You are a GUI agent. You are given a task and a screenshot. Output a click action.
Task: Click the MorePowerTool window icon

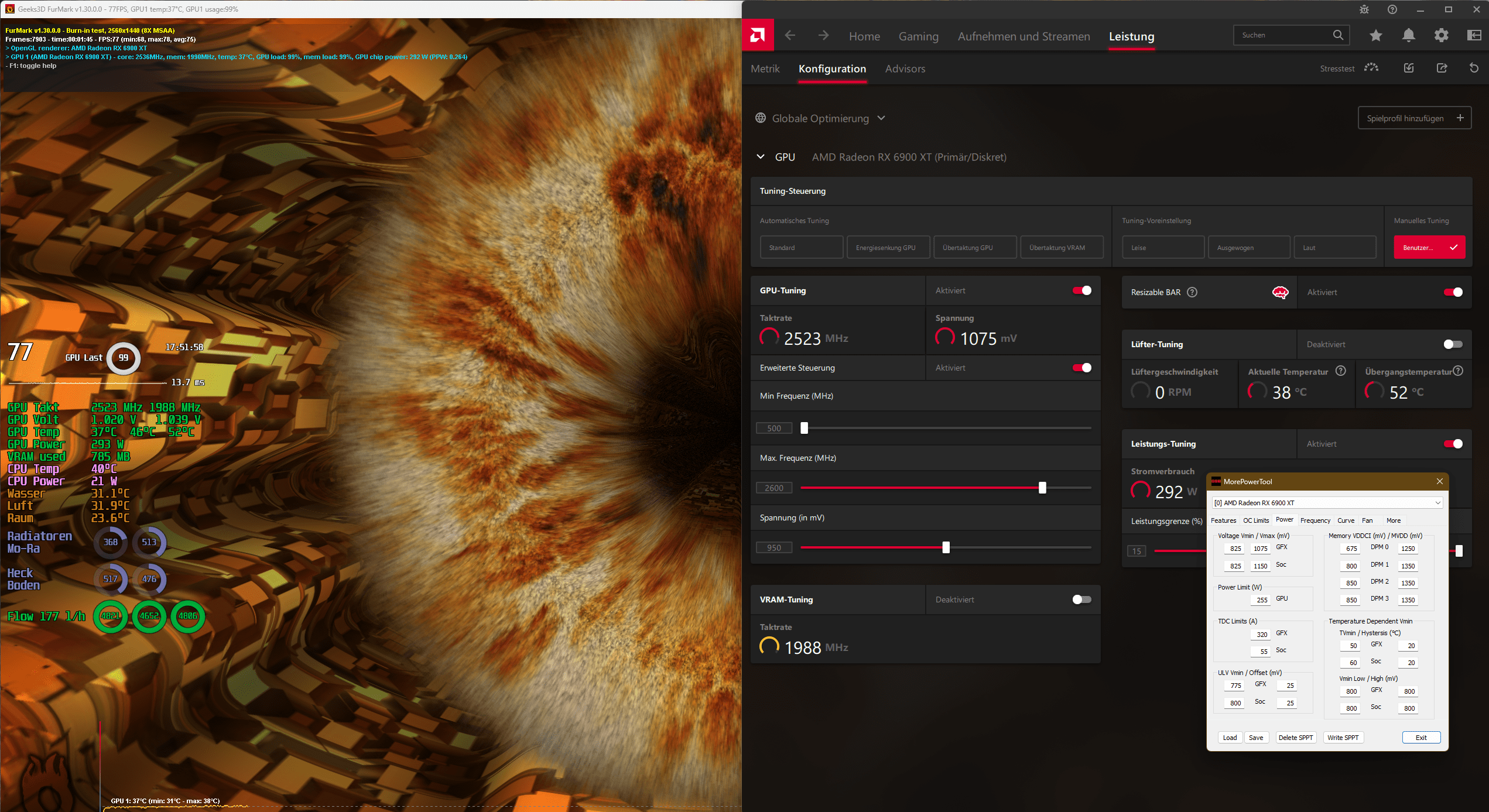click(1216, 481)
